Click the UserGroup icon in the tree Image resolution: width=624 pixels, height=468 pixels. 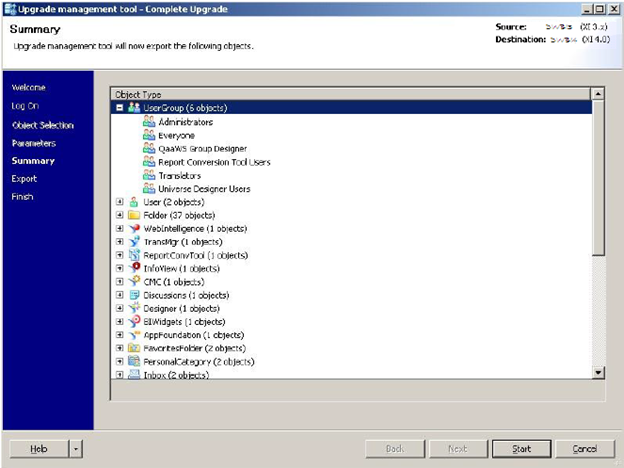(134, 108)
